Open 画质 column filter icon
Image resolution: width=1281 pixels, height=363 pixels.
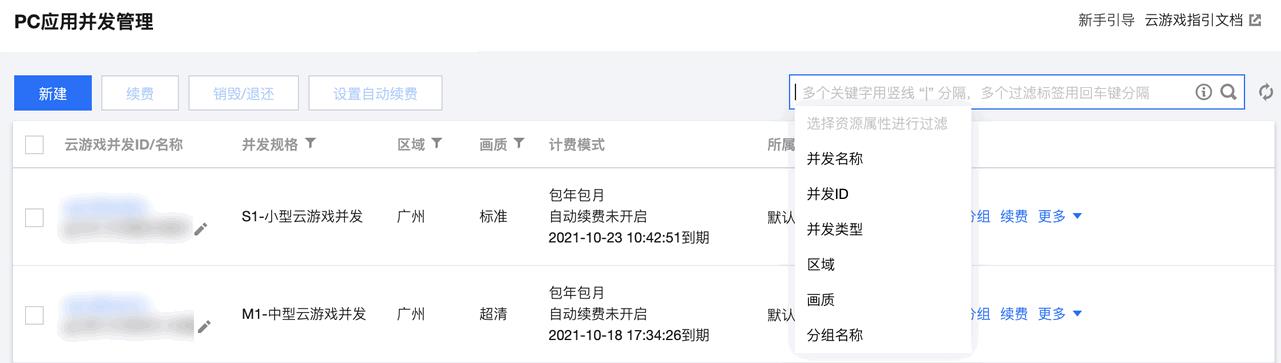click(519, 144)
